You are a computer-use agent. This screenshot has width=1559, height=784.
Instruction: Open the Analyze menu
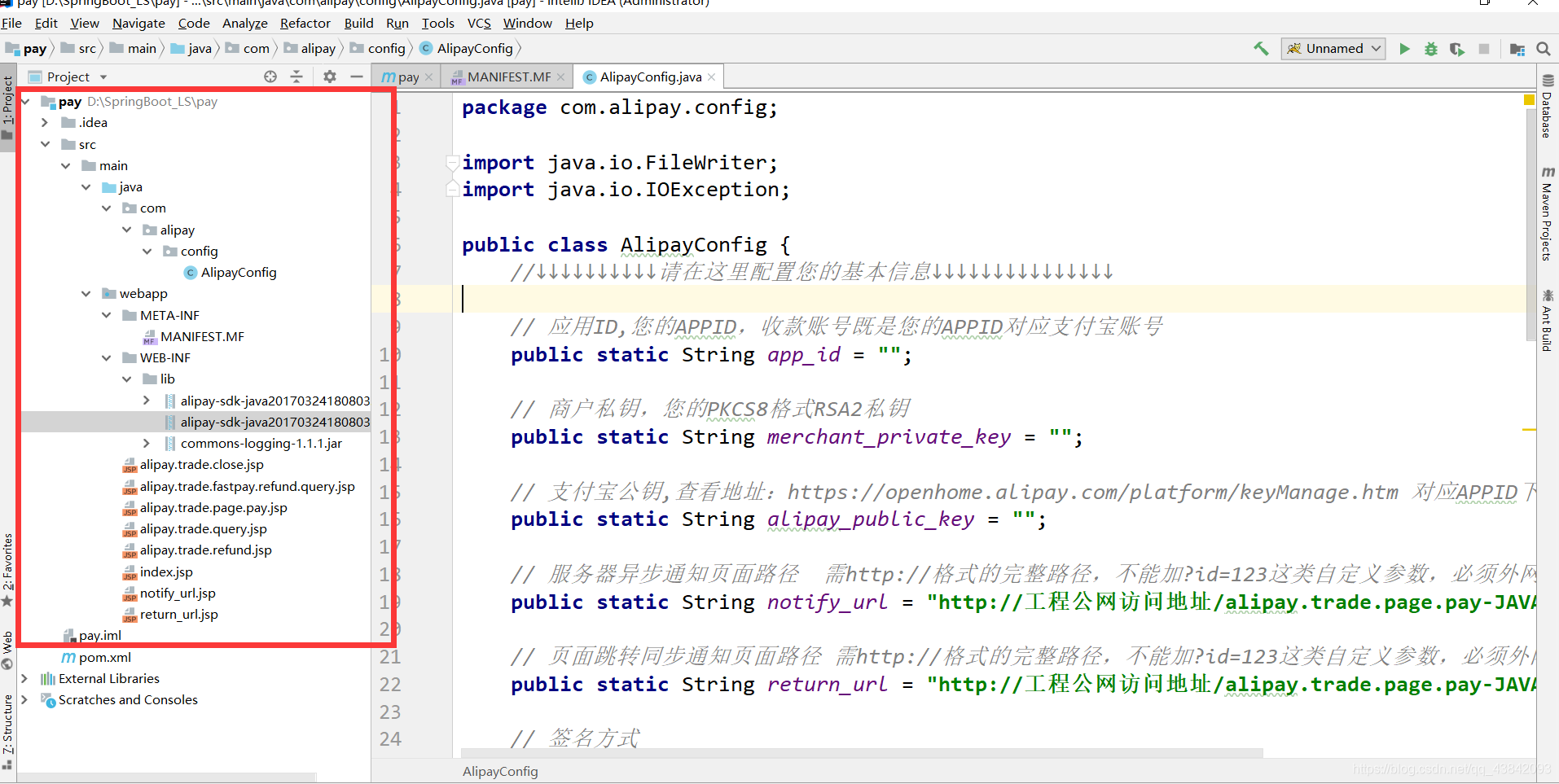[x=245, y=24]
